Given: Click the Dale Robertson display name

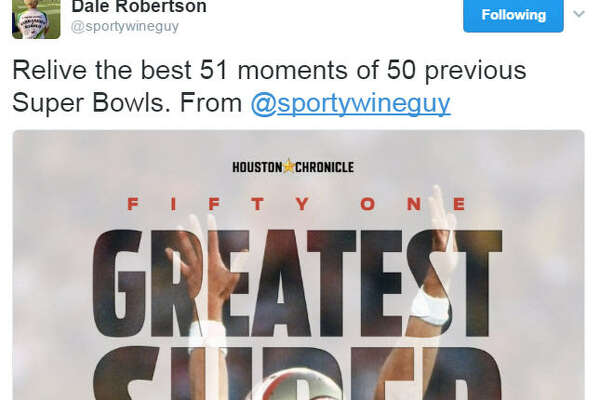Looking at the screenshot, I should pos(139,7).
